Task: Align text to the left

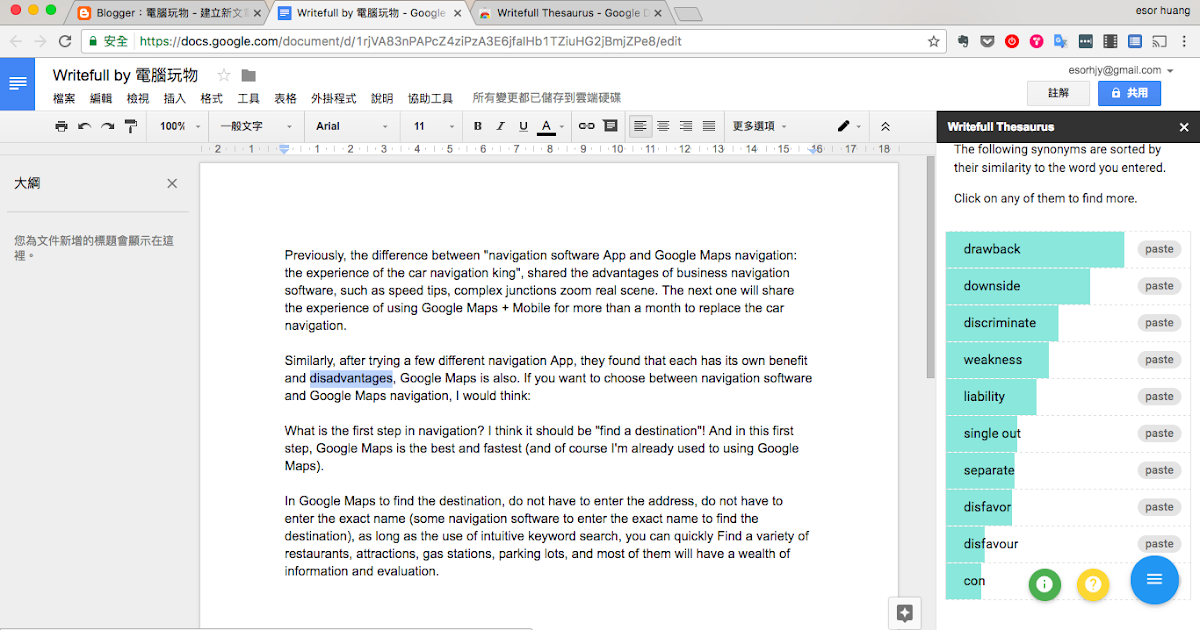Action: point(640,126)
